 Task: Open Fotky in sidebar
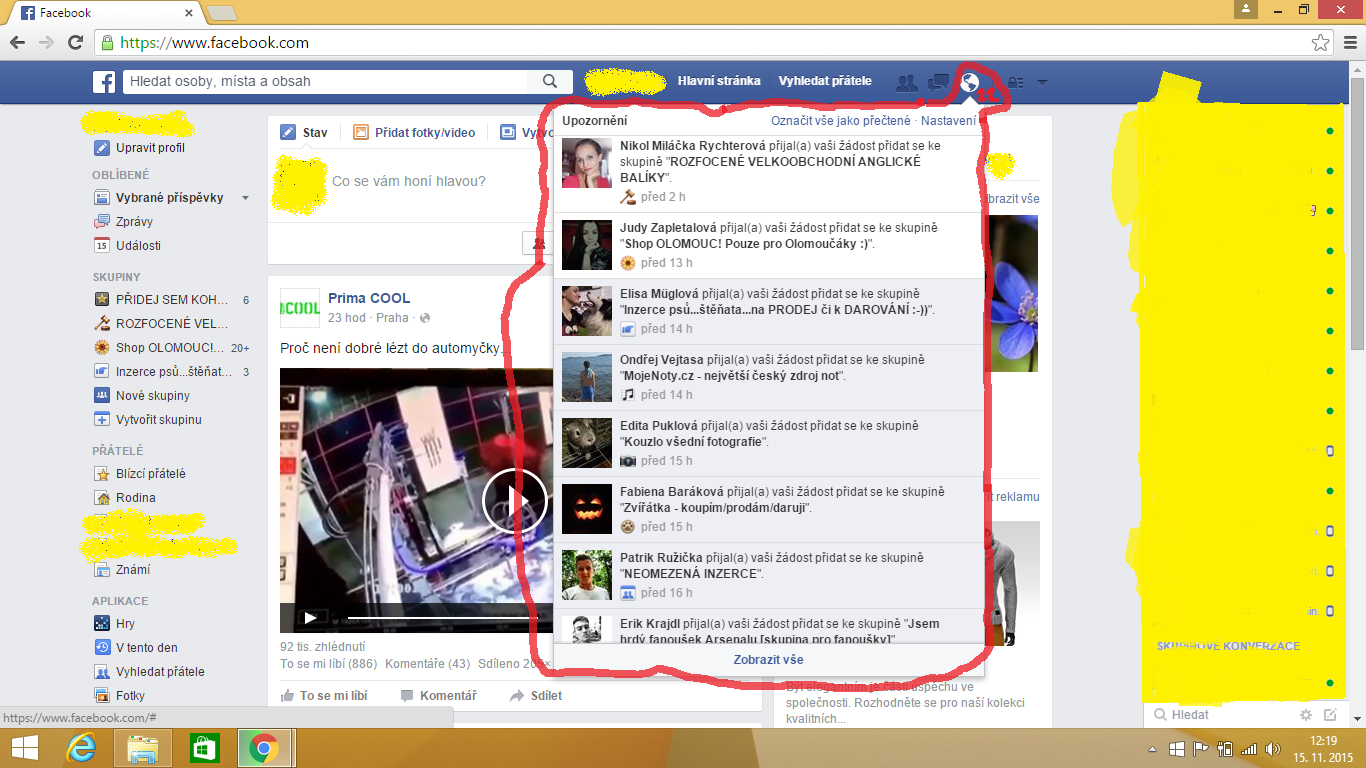tap(130, 696)
